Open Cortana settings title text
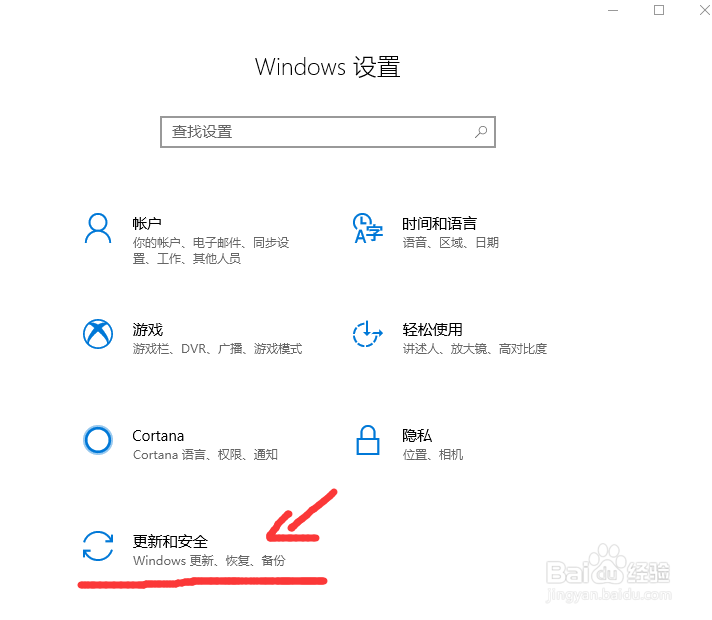 tap(158, 436)
